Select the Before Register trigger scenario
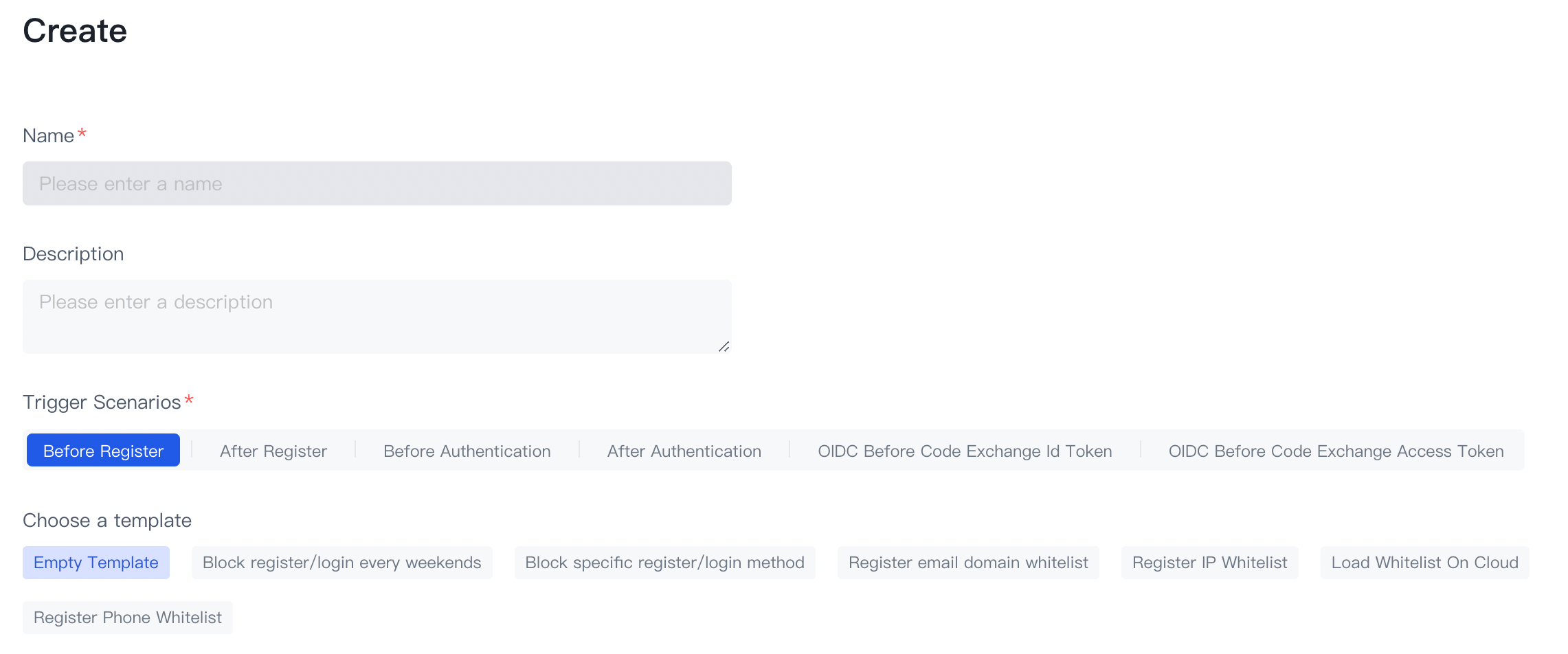1568x654 pixels. coord(103,451)
